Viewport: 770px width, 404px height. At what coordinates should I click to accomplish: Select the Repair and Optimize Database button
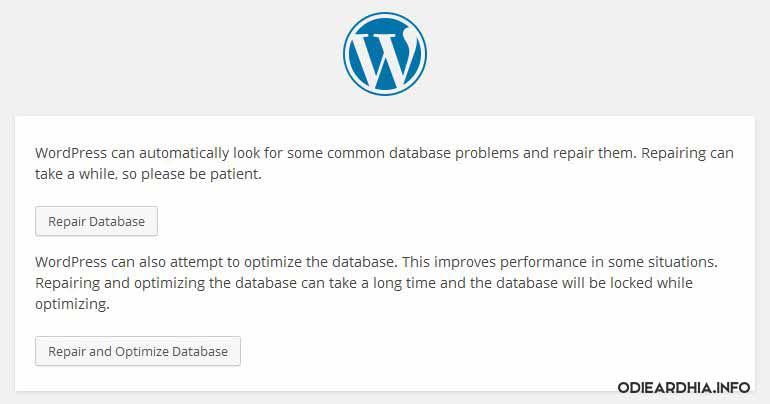click(138, 351)
